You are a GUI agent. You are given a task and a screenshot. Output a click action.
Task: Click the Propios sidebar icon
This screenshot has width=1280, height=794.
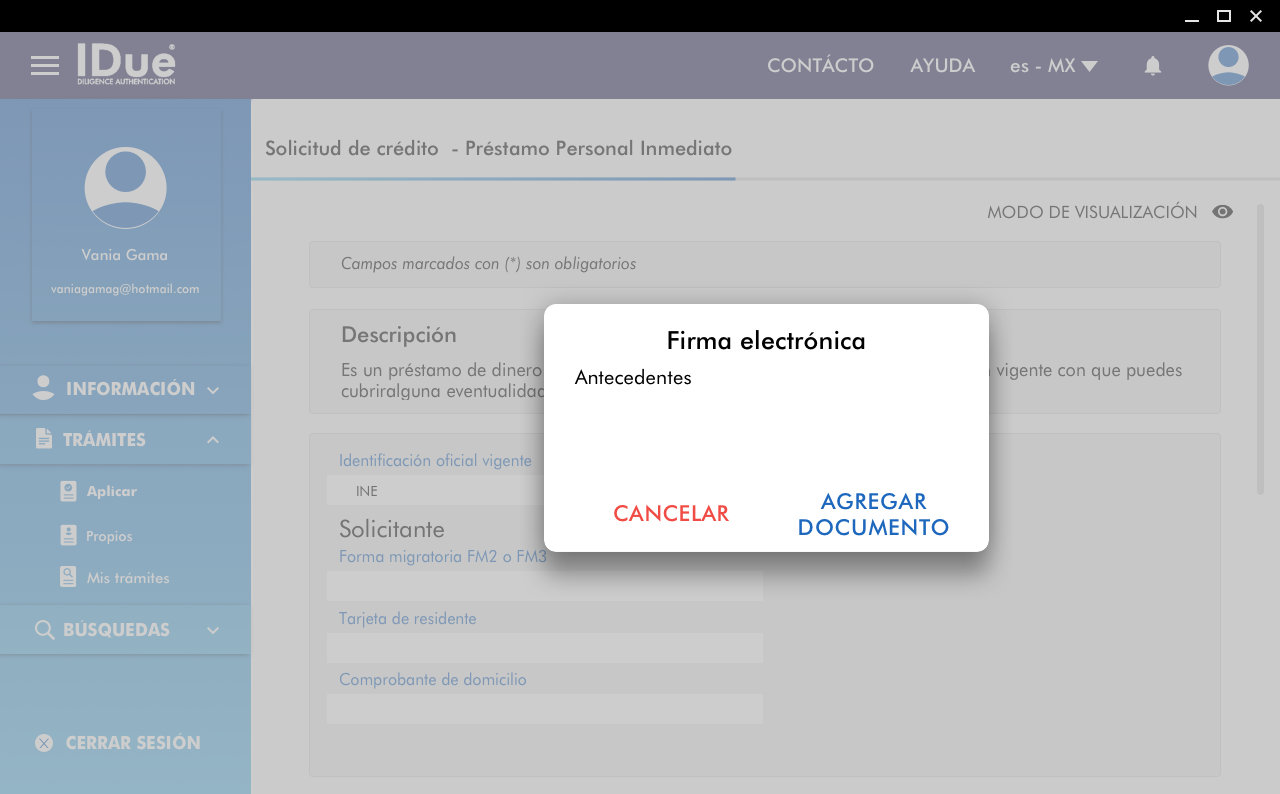pyautogui.click(x=68, y=536)
